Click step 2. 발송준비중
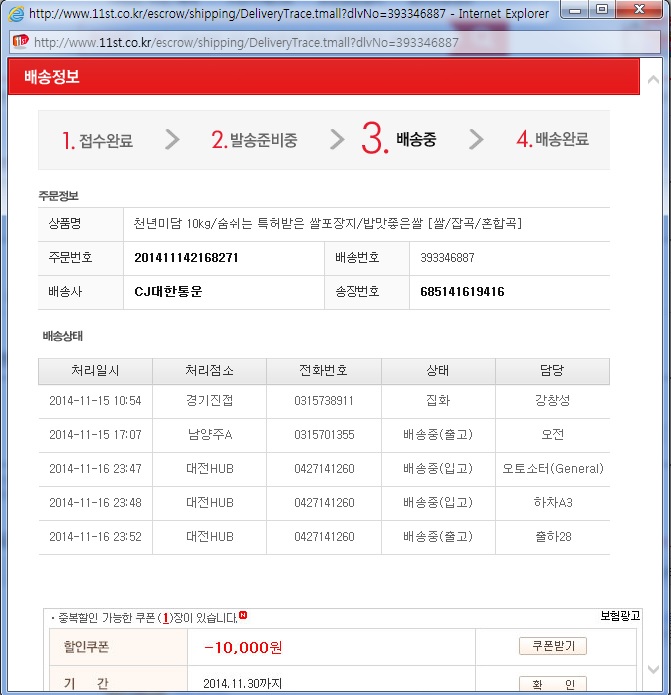Image resolution: width=671 pixels, height=695 pixels. tap(254, 140)
